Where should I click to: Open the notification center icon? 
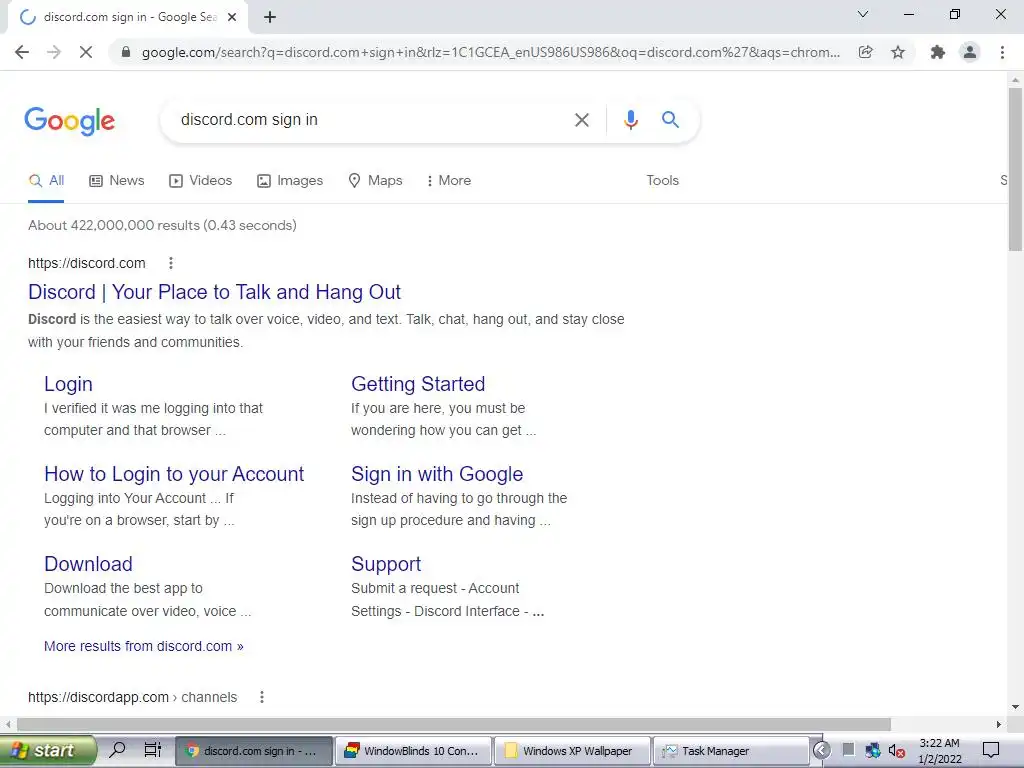(991, 751)
